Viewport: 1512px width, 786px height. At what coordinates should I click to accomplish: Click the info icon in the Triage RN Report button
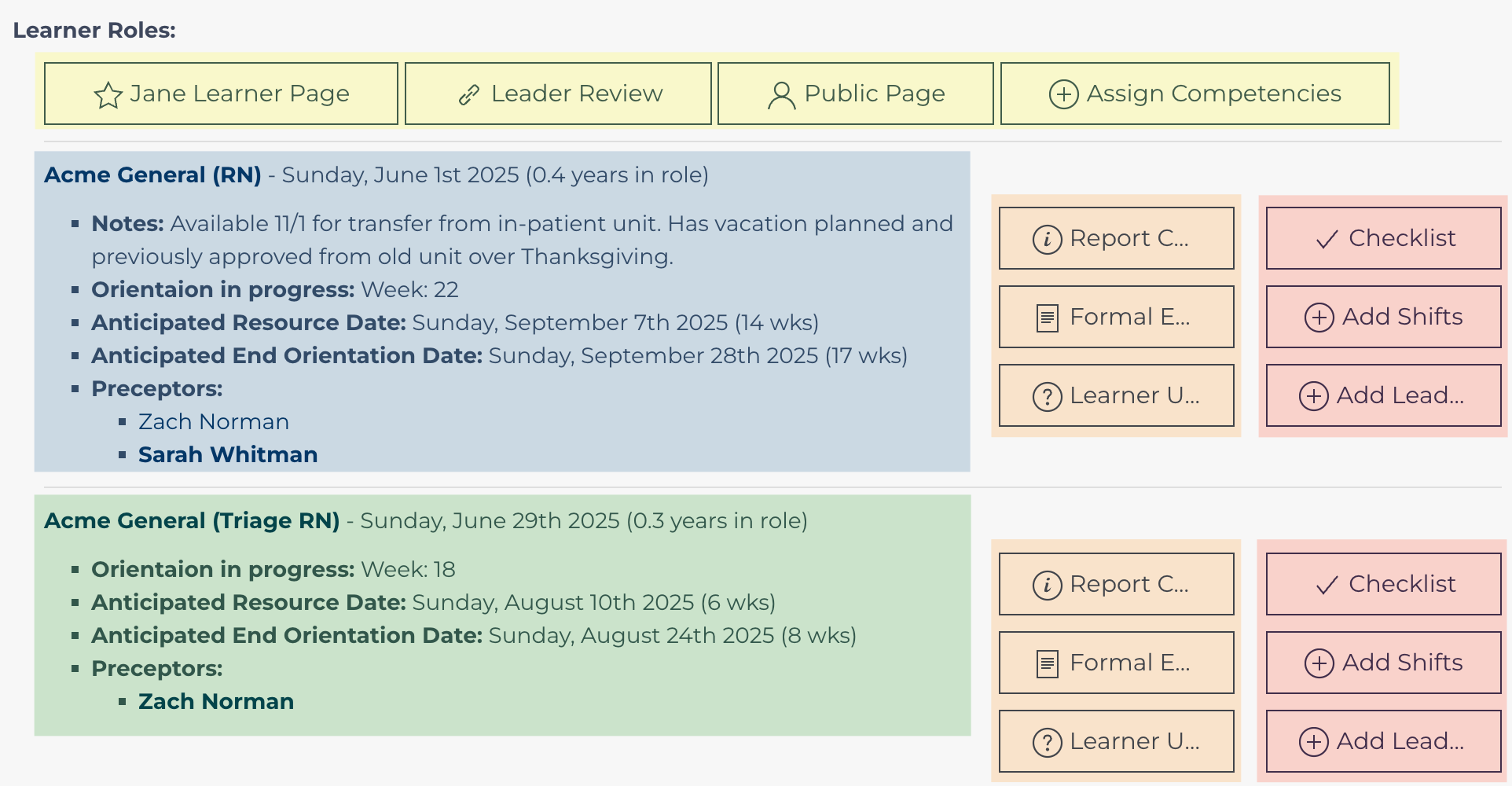(1047, 585)
